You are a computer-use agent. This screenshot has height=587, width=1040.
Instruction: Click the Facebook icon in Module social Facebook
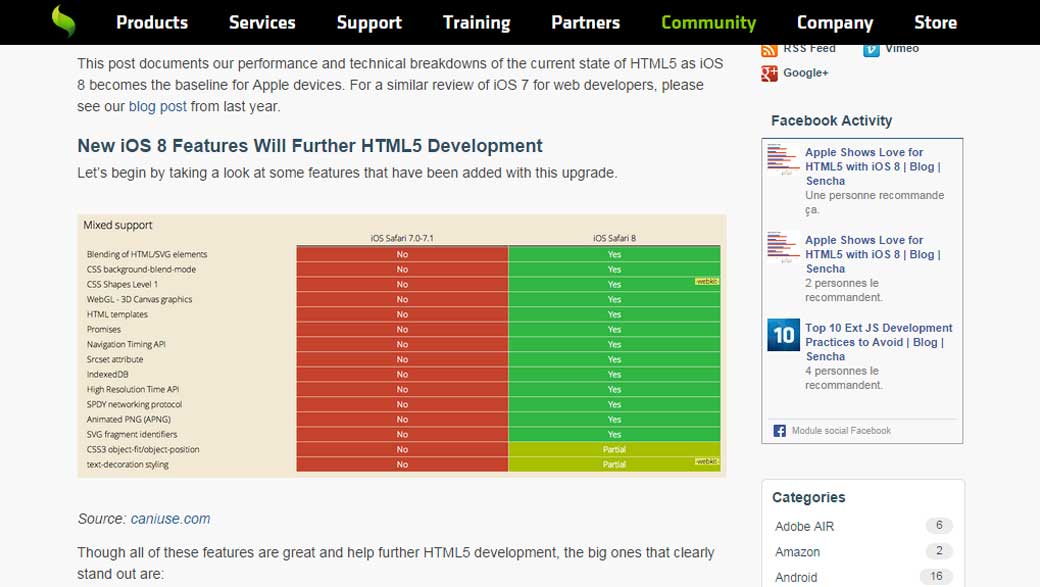[779, 430]
